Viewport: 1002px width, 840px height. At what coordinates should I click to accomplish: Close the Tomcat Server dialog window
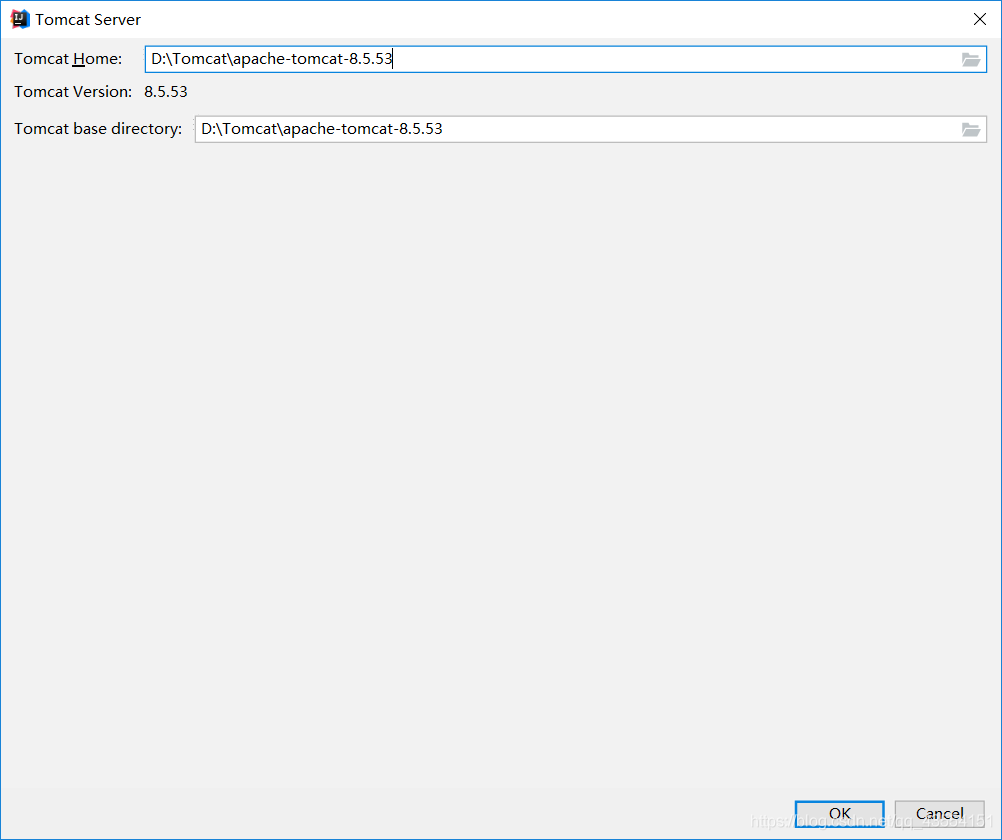[x=980, y=19]
